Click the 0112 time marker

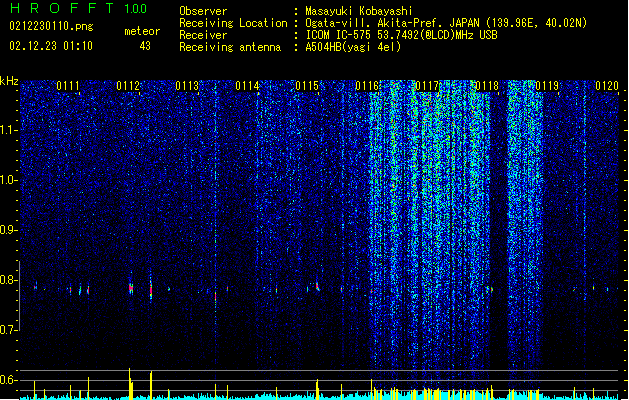coord(128,86)
